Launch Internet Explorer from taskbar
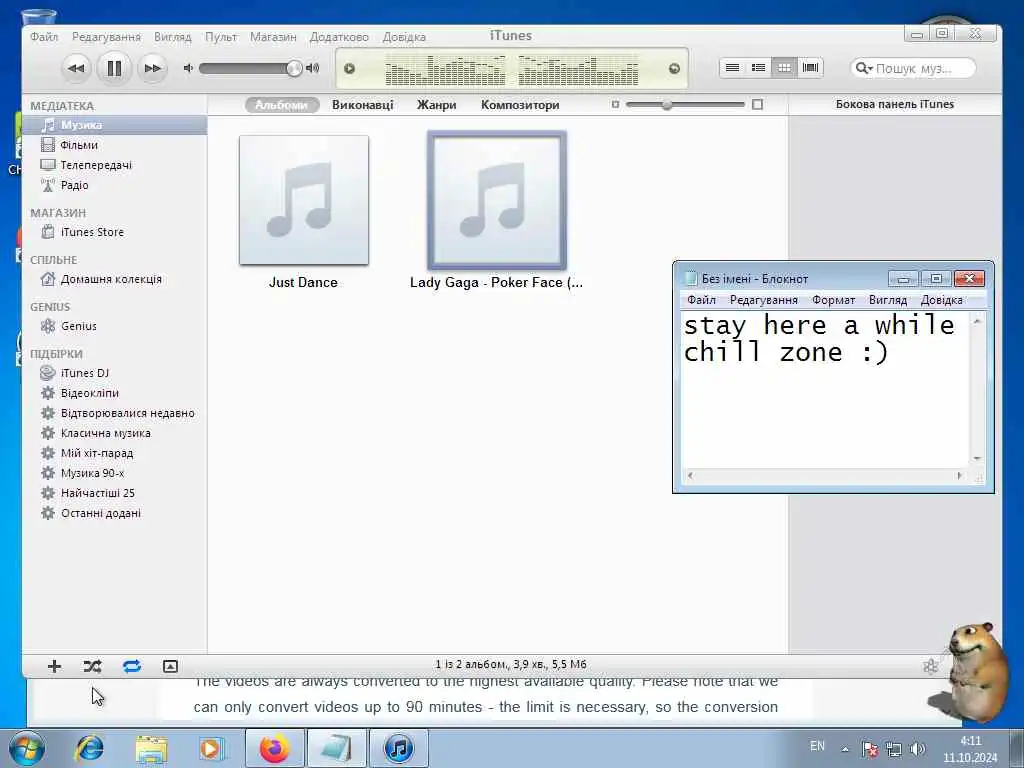The width and height of the screenshot is (1024, 768). point(89,748)
